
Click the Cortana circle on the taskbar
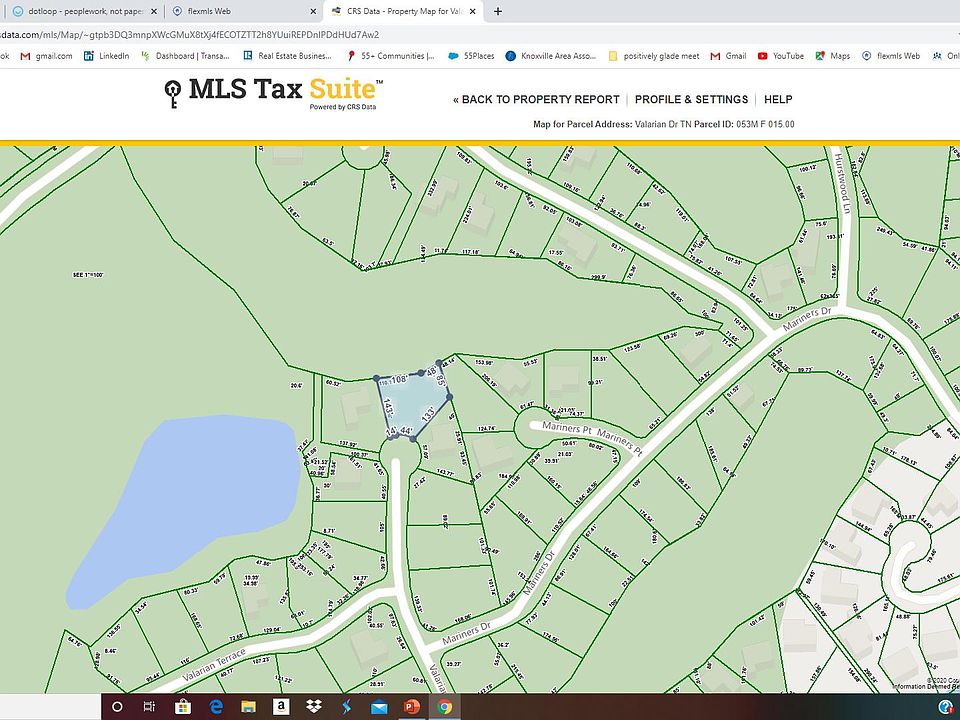point(117,707)
